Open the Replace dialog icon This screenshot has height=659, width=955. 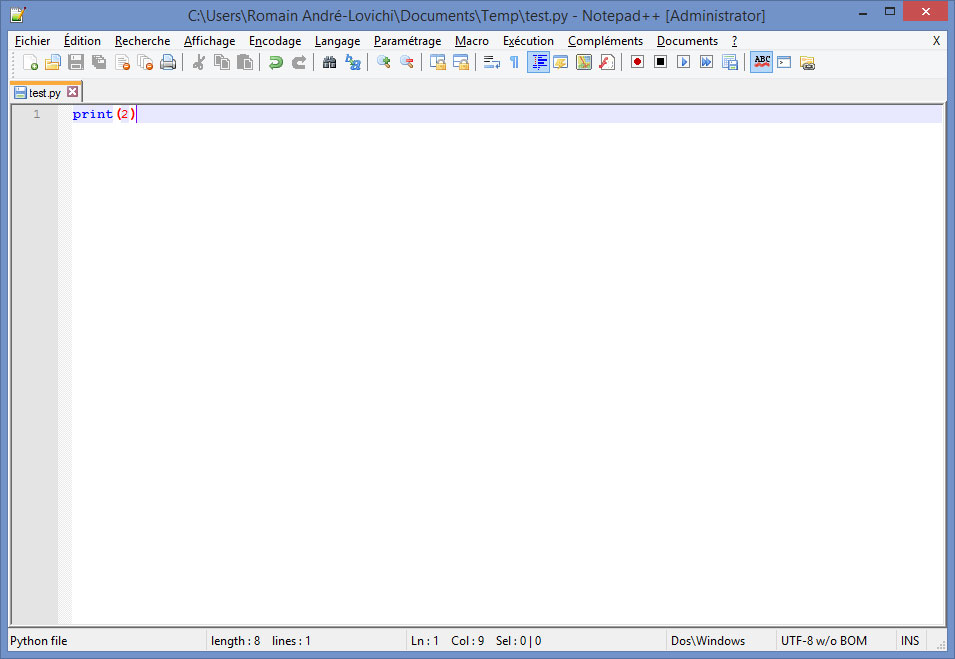click(353, 62)
